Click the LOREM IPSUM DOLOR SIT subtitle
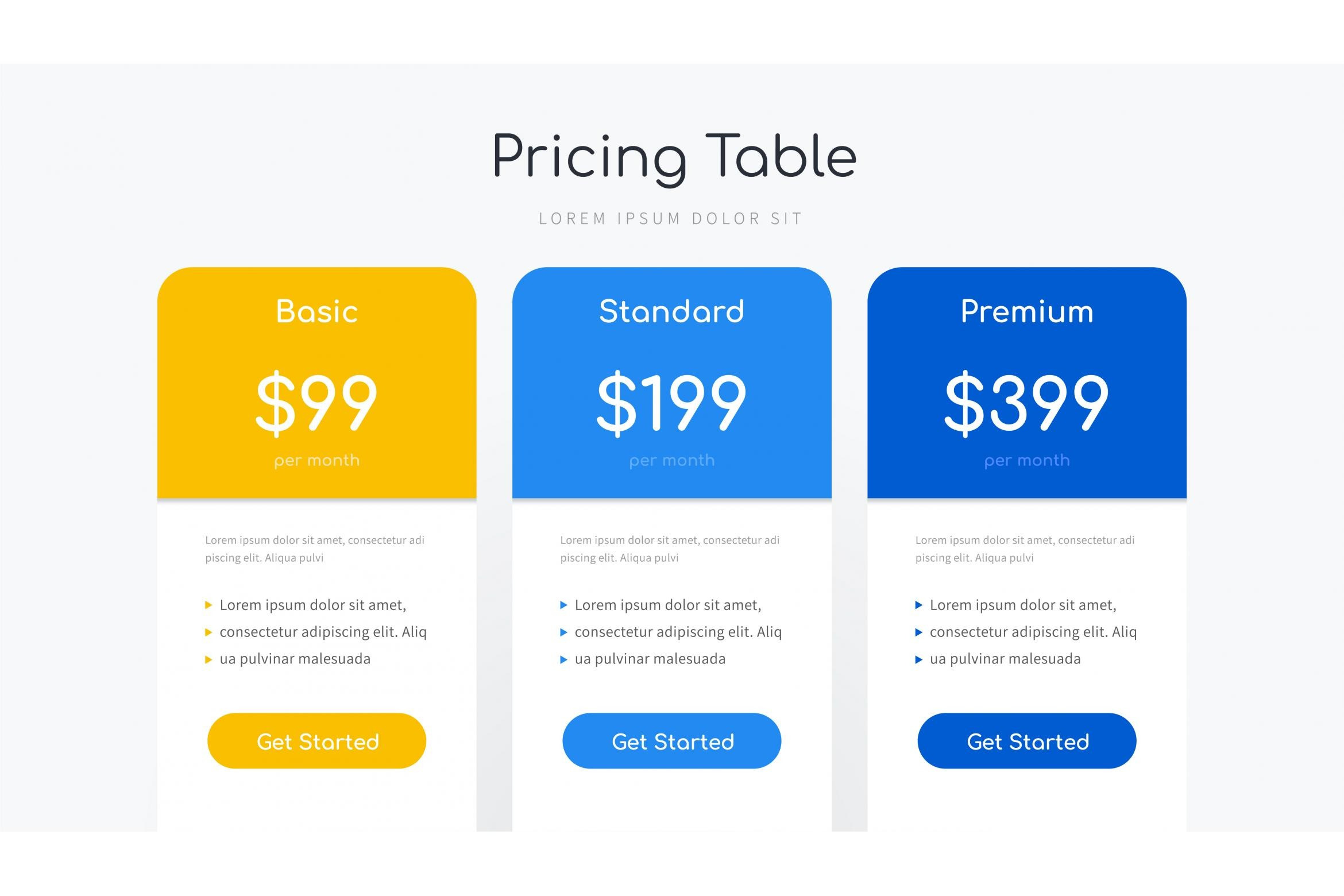Image resolution: width=1344 pixels, height=896 pixels. [671, 219]
